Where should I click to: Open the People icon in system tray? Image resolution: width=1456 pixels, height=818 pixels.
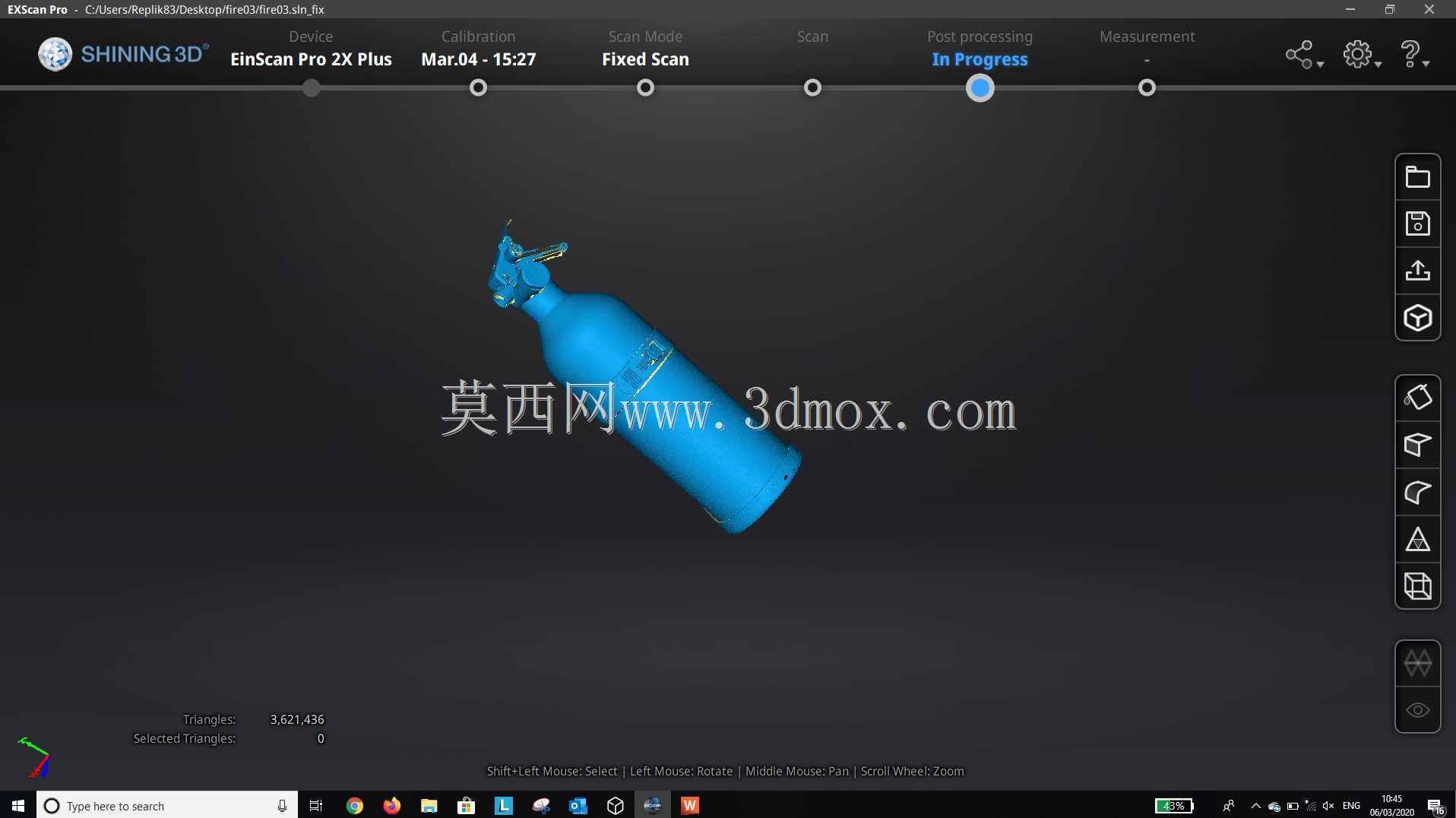click(1229, 806)
